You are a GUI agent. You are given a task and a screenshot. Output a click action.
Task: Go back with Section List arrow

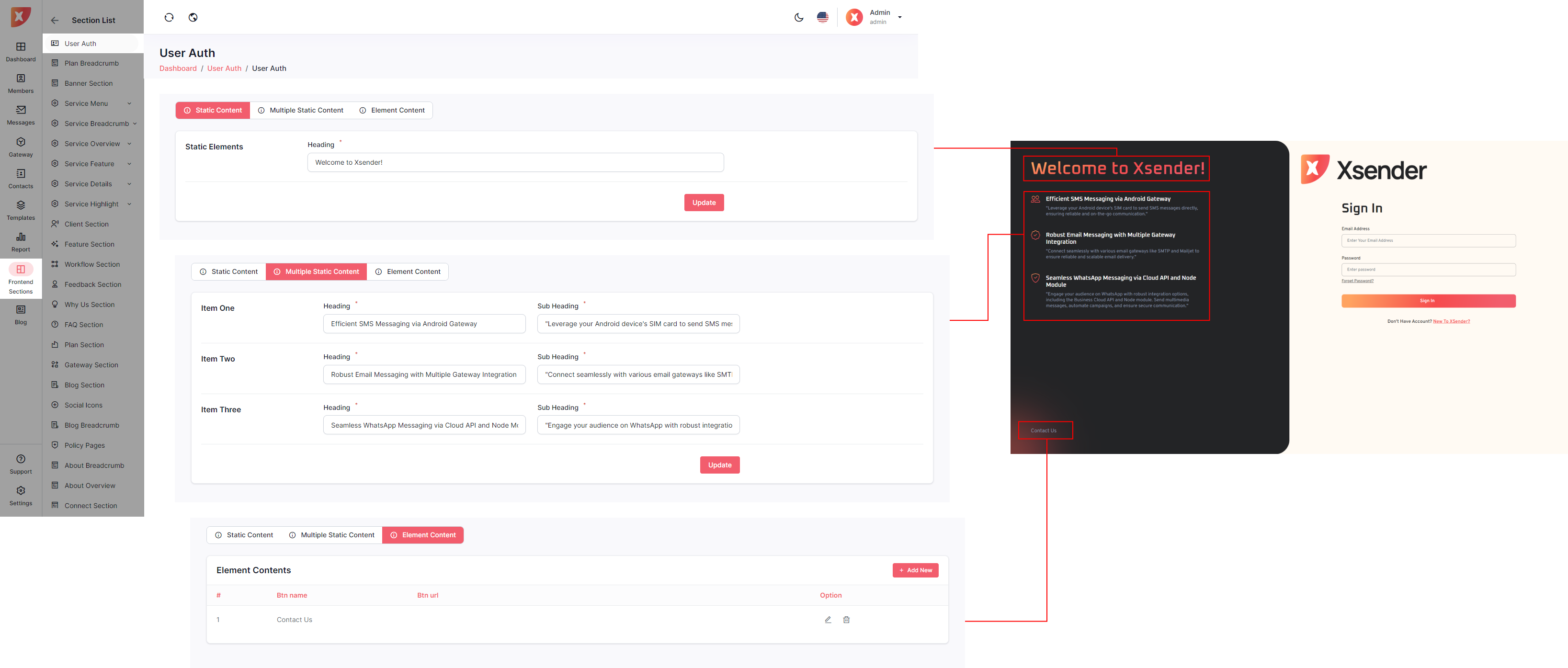coord(55,21)
